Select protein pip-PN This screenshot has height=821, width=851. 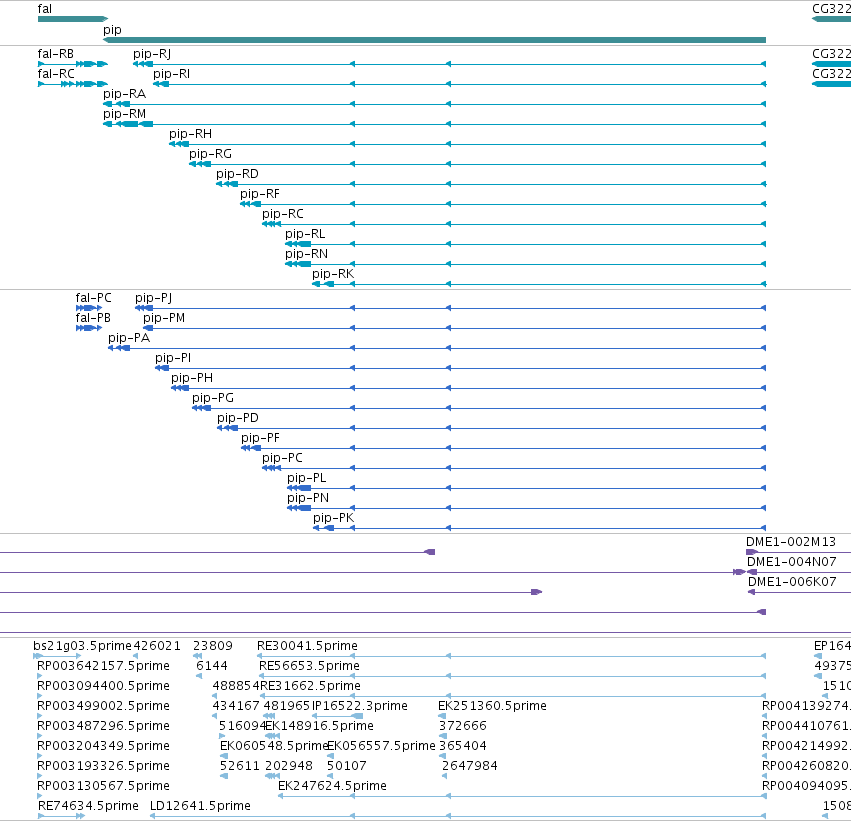point(308,499)
